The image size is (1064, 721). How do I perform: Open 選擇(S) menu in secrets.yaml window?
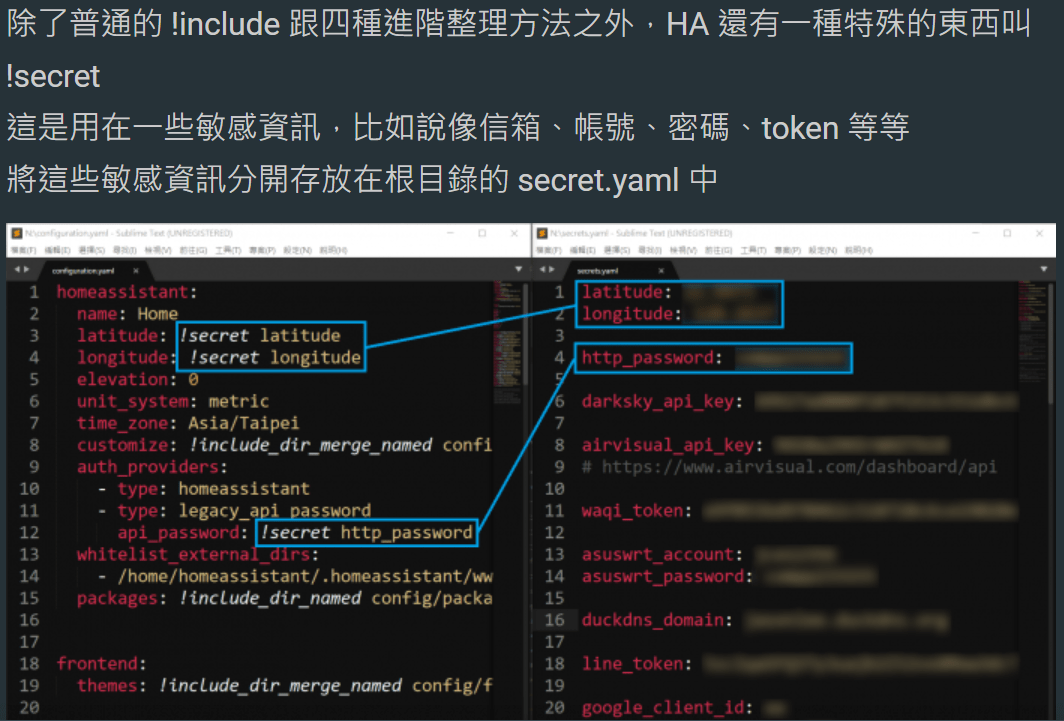coord(617,250)
